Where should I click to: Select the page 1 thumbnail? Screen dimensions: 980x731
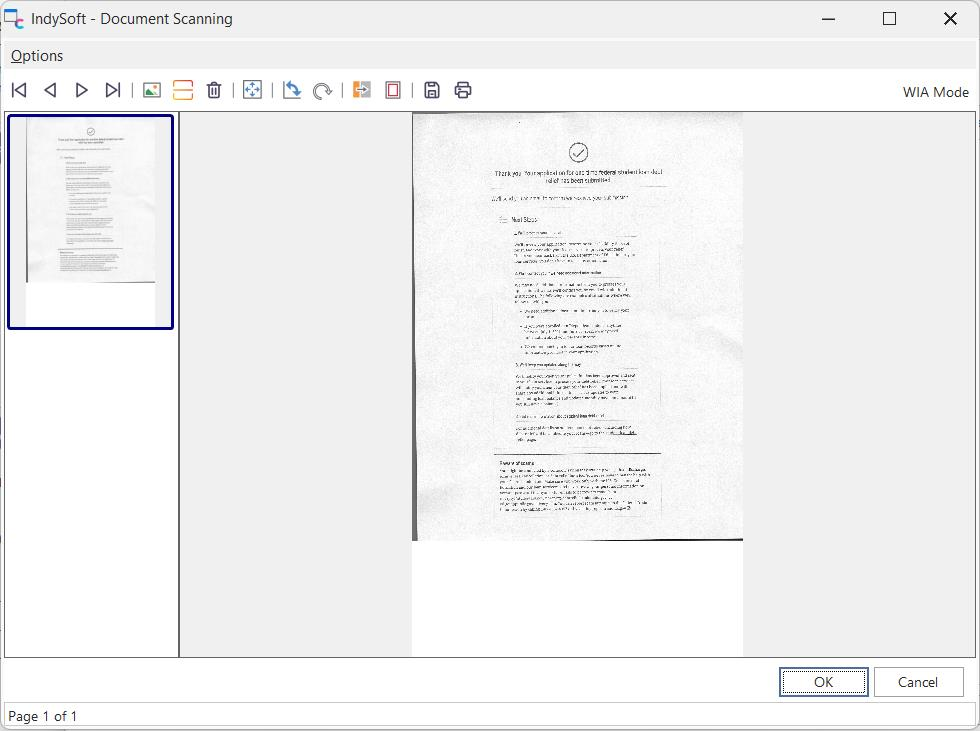pos(91,221)
